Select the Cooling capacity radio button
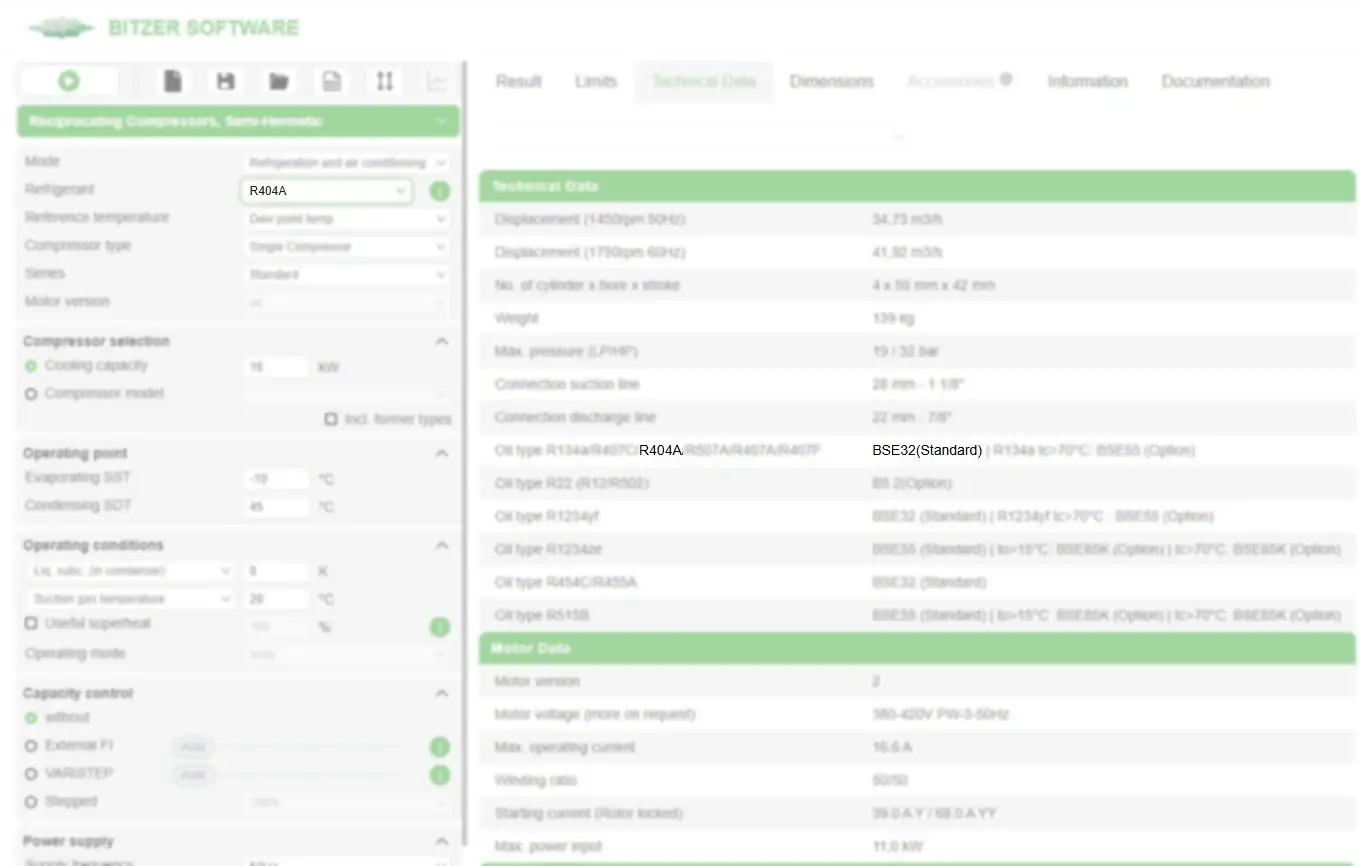 [31, 366]
